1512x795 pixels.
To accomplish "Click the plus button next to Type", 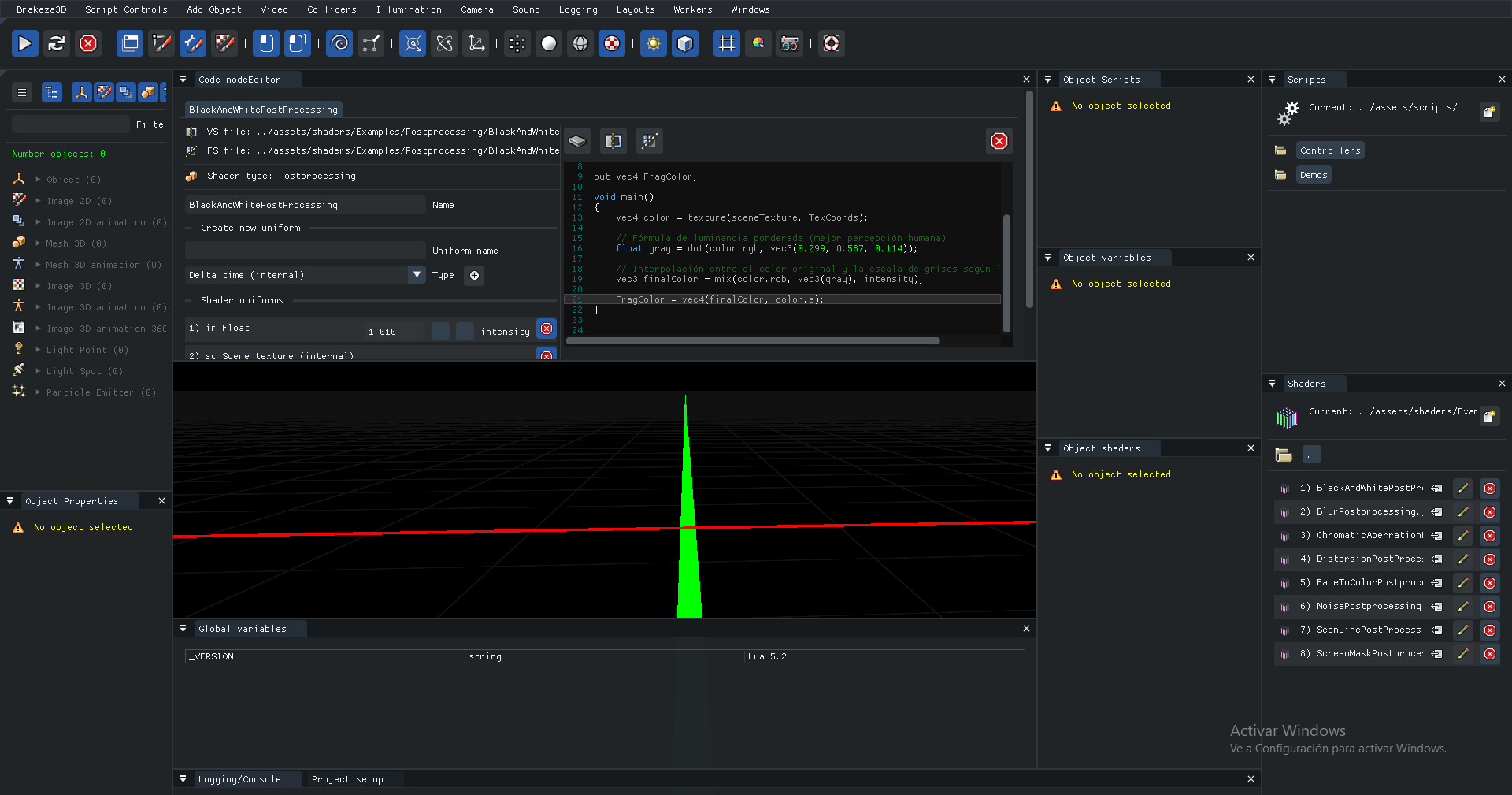I will tap(473, 276).
